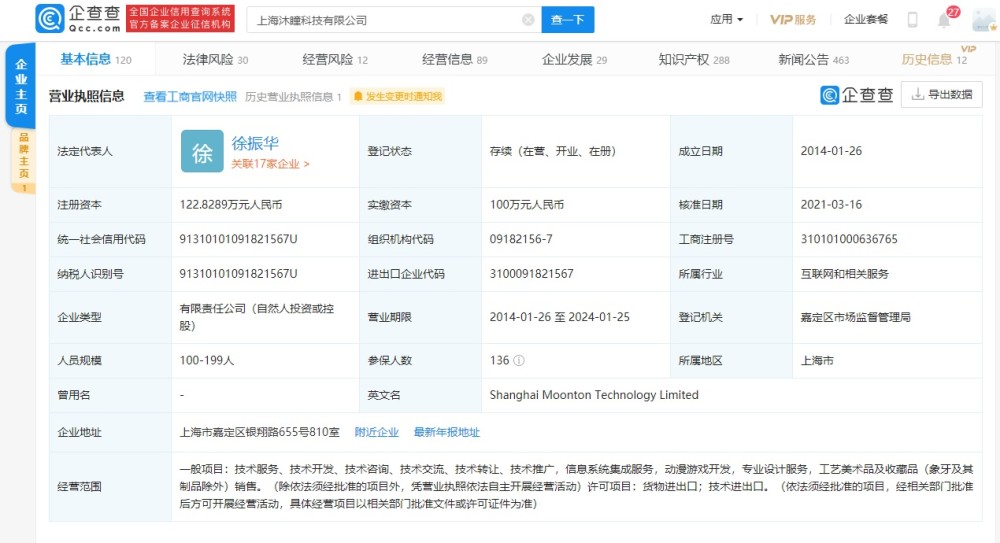Select industry value 互联网和相关服务
Image resolution: width=1000 pixels, height=543 pixels.
(844, 274)
